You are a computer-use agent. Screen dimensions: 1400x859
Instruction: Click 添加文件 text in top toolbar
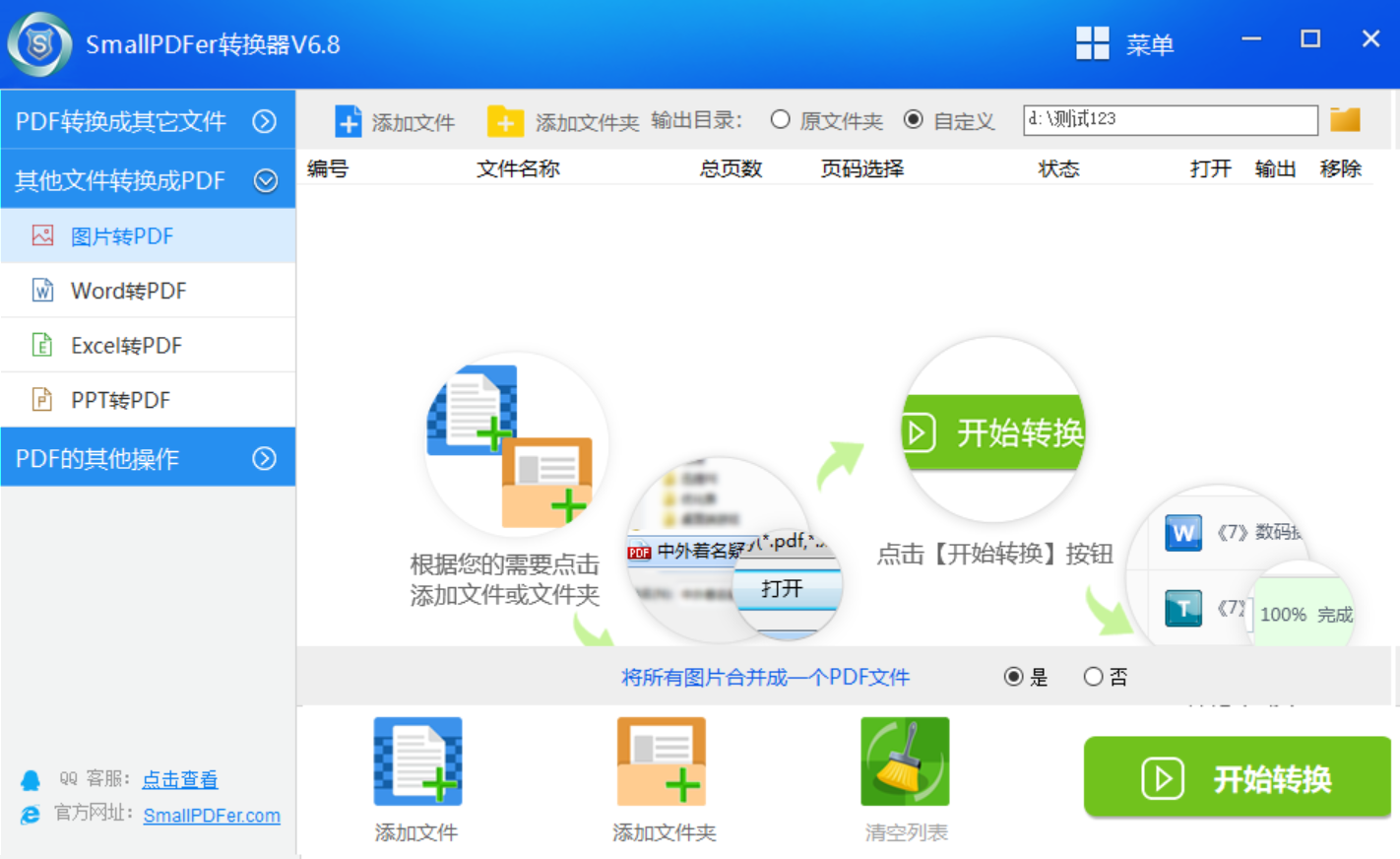point(413,122)
